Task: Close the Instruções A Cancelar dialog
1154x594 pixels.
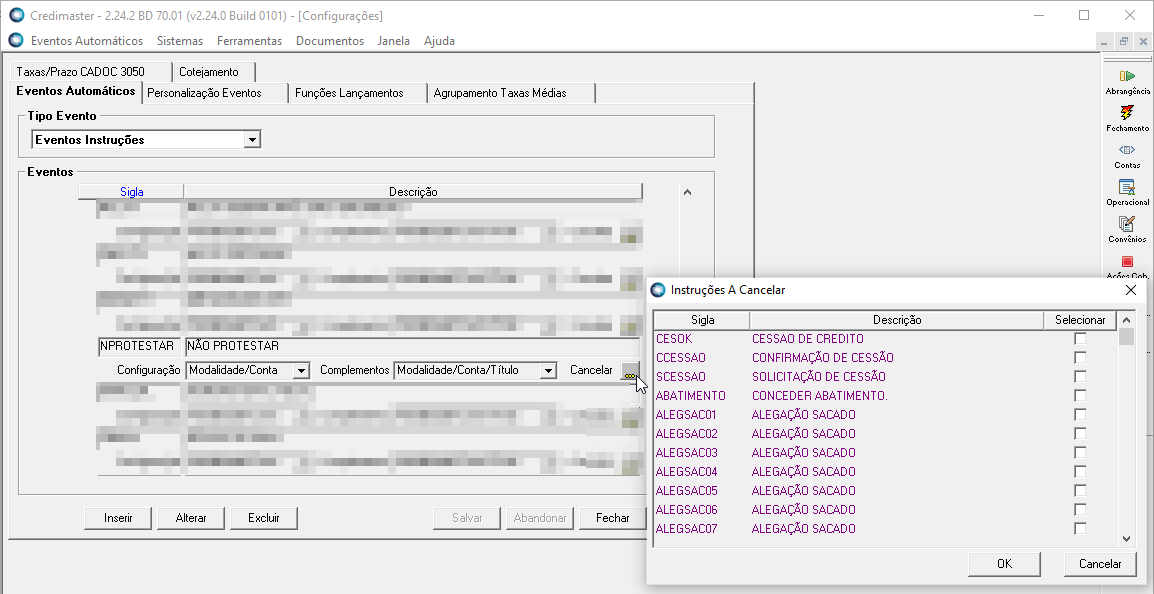Action: [1131, 290]
